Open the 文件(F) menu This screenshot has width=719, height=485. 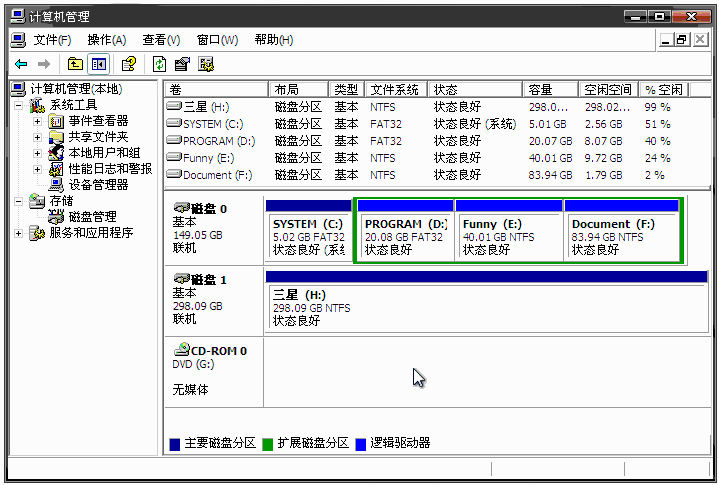pyautogui.click(x=52, y=40)
